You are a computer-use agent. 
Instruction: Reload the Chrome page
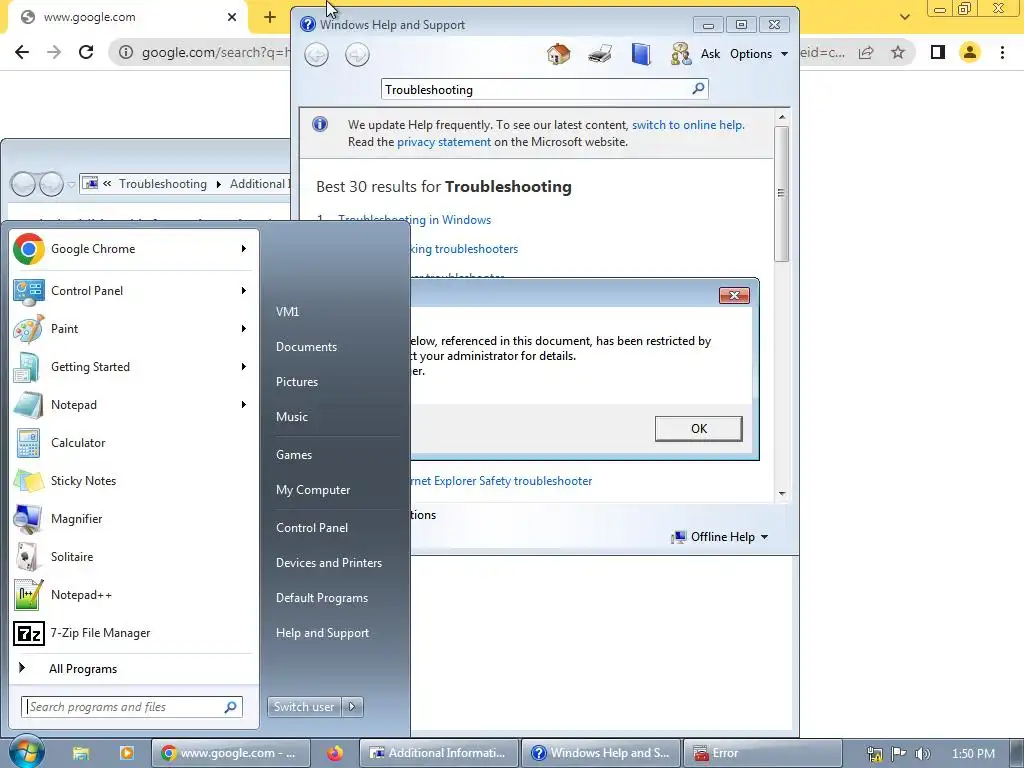[86, 52]
